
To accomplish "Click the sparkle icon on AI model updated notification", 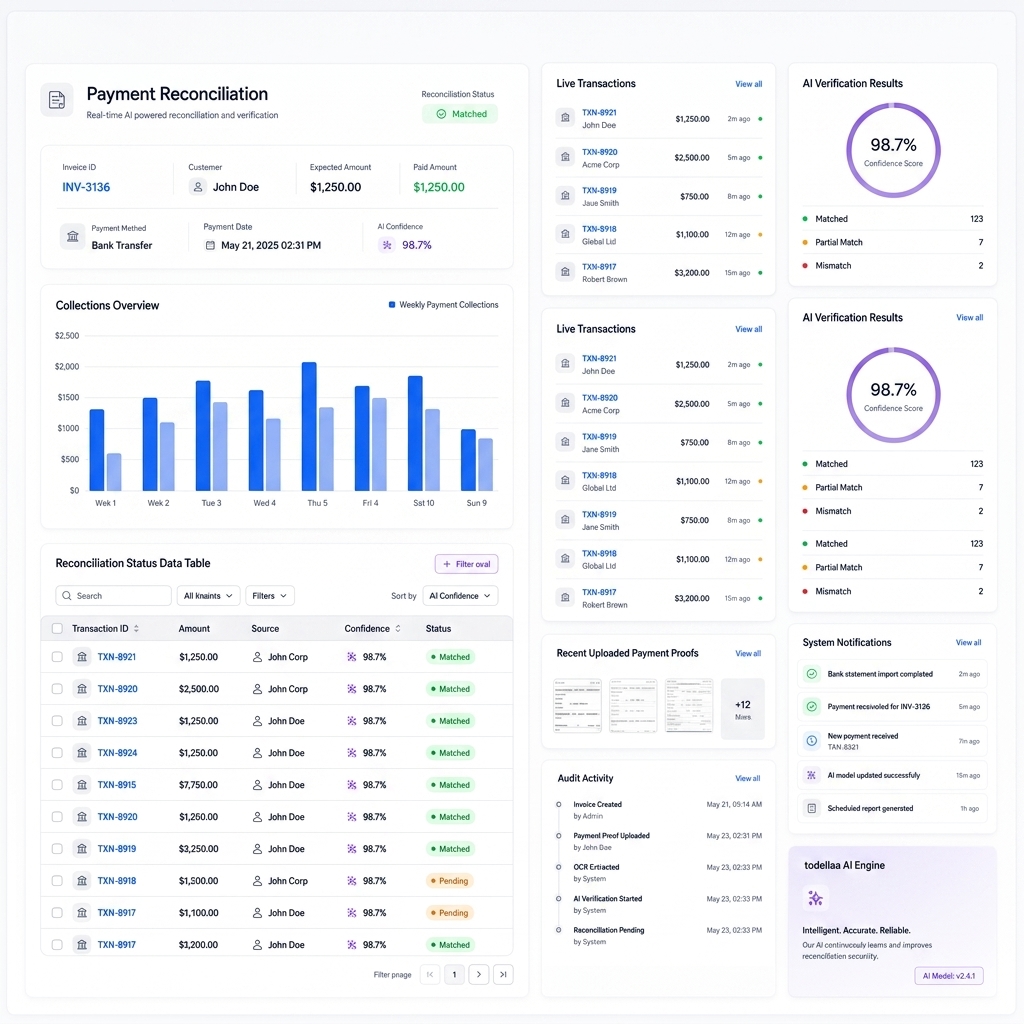I will click(x=812, y=775).
